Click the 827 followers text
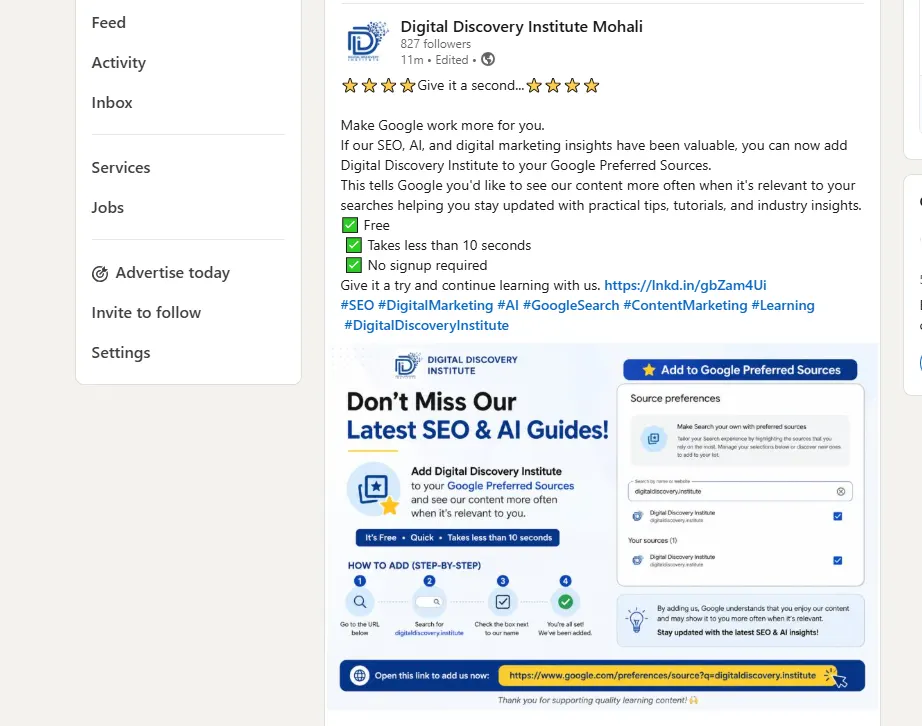The height and width of the screenshot is (726, 922). point(436,44)
